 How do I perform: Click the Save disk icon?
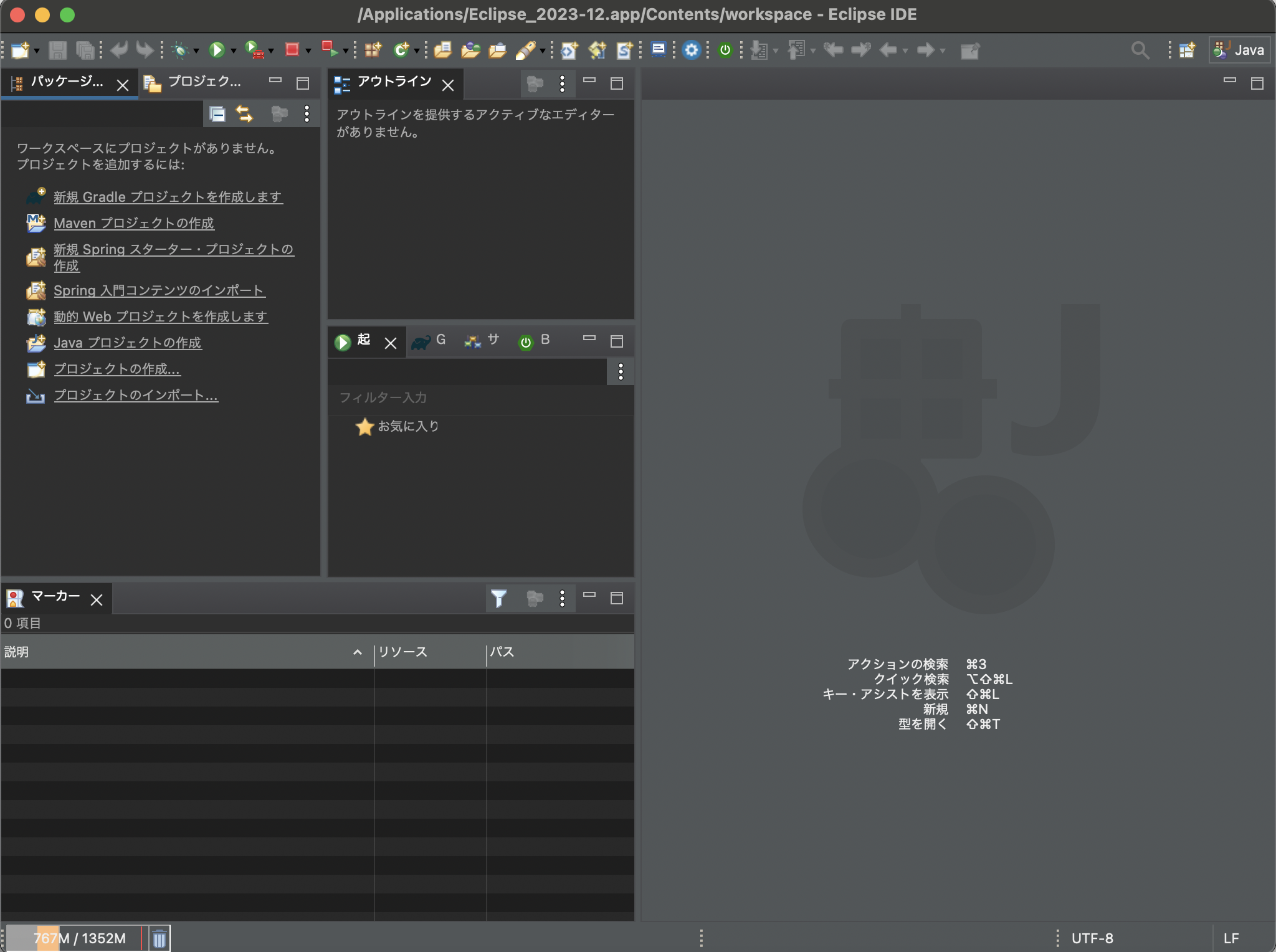[58, 50]
